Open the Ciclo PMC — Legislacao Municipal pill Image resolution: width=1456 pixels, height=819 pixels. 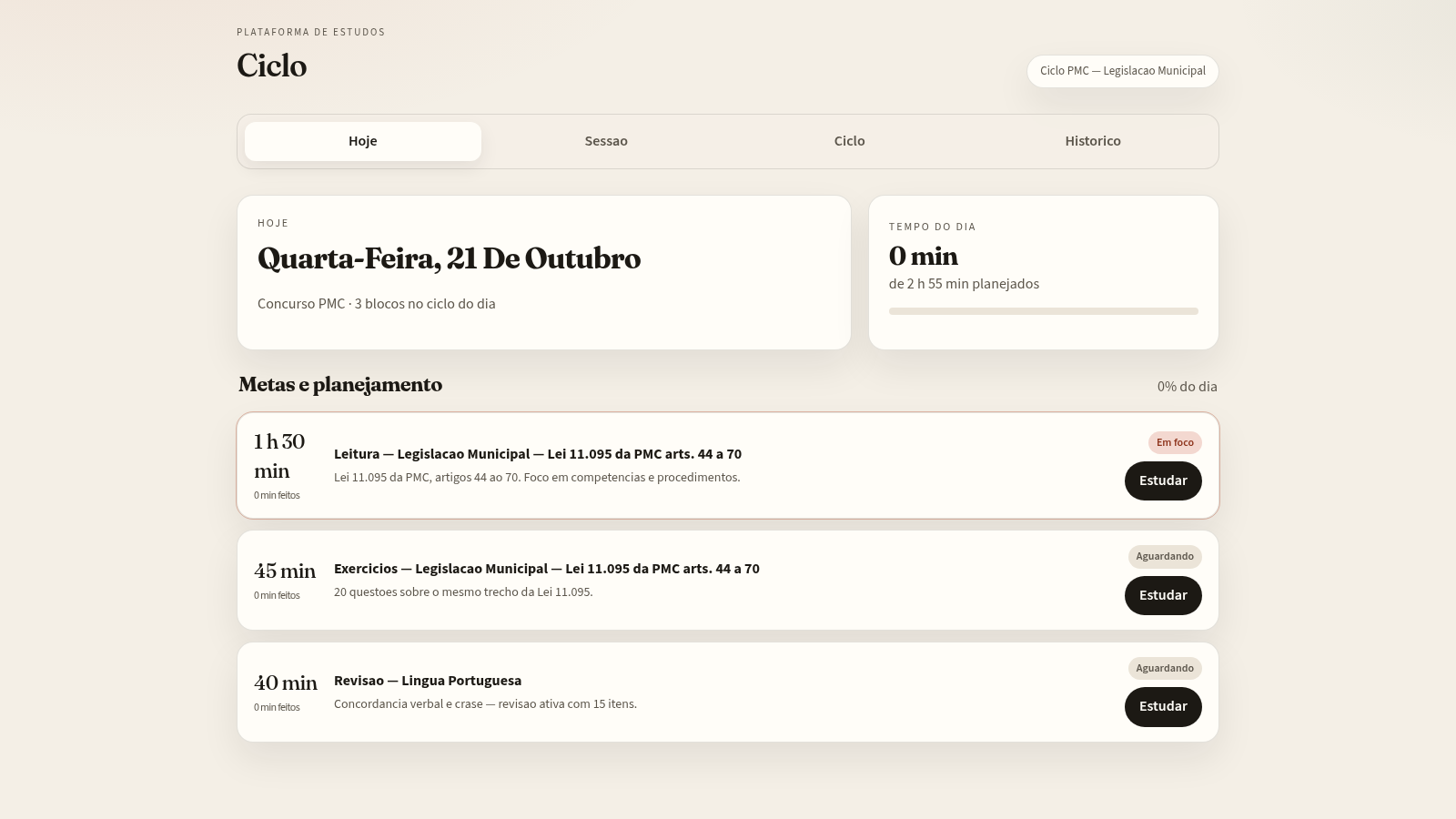pos(1123,71)
